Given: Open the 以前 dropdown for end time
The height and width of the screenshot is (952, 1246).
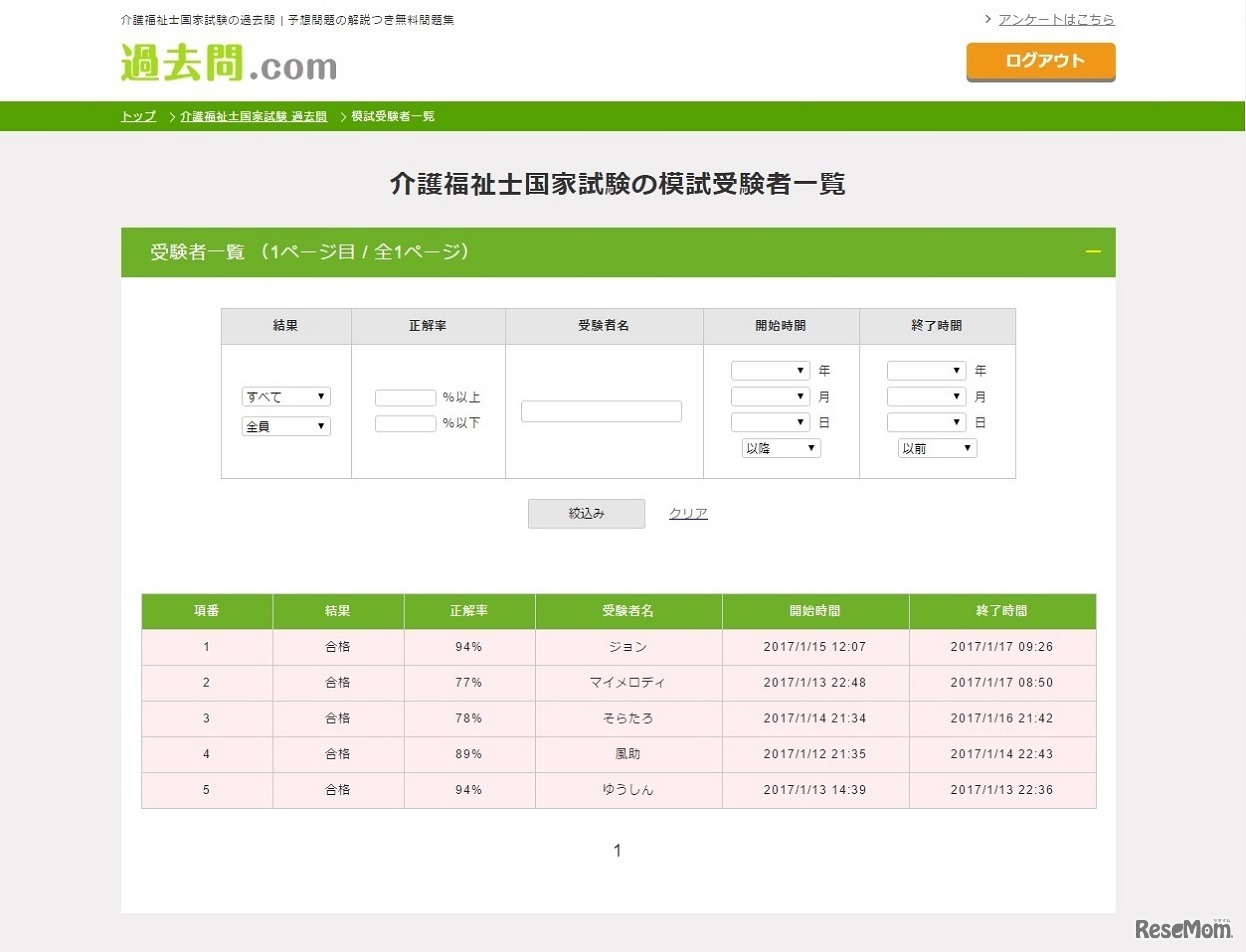Looking at the screenshot, I should tap(936, 448).
